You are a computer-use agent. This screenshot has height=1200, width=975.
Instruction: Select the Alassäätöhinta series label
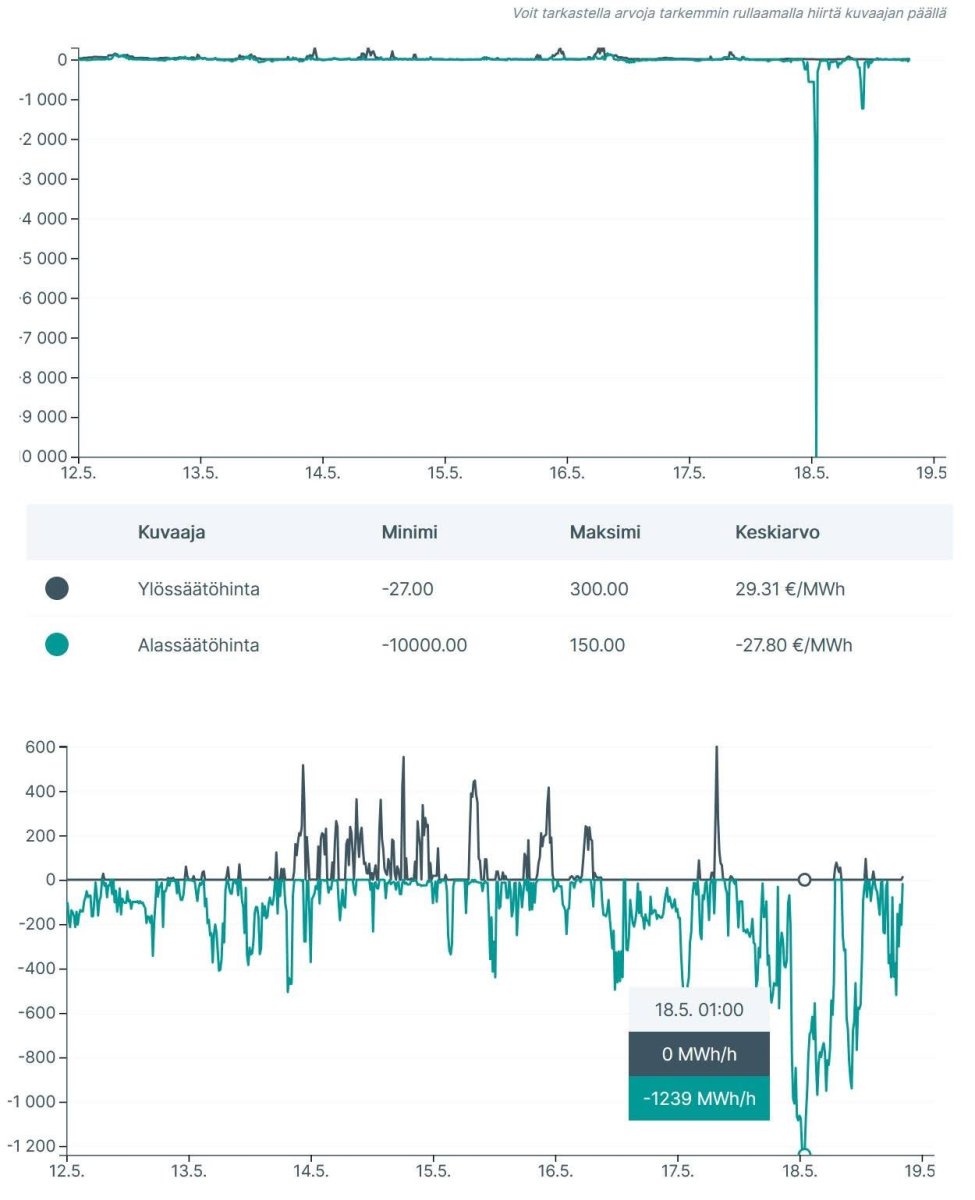pyautogui.click(x=198, y=645)
